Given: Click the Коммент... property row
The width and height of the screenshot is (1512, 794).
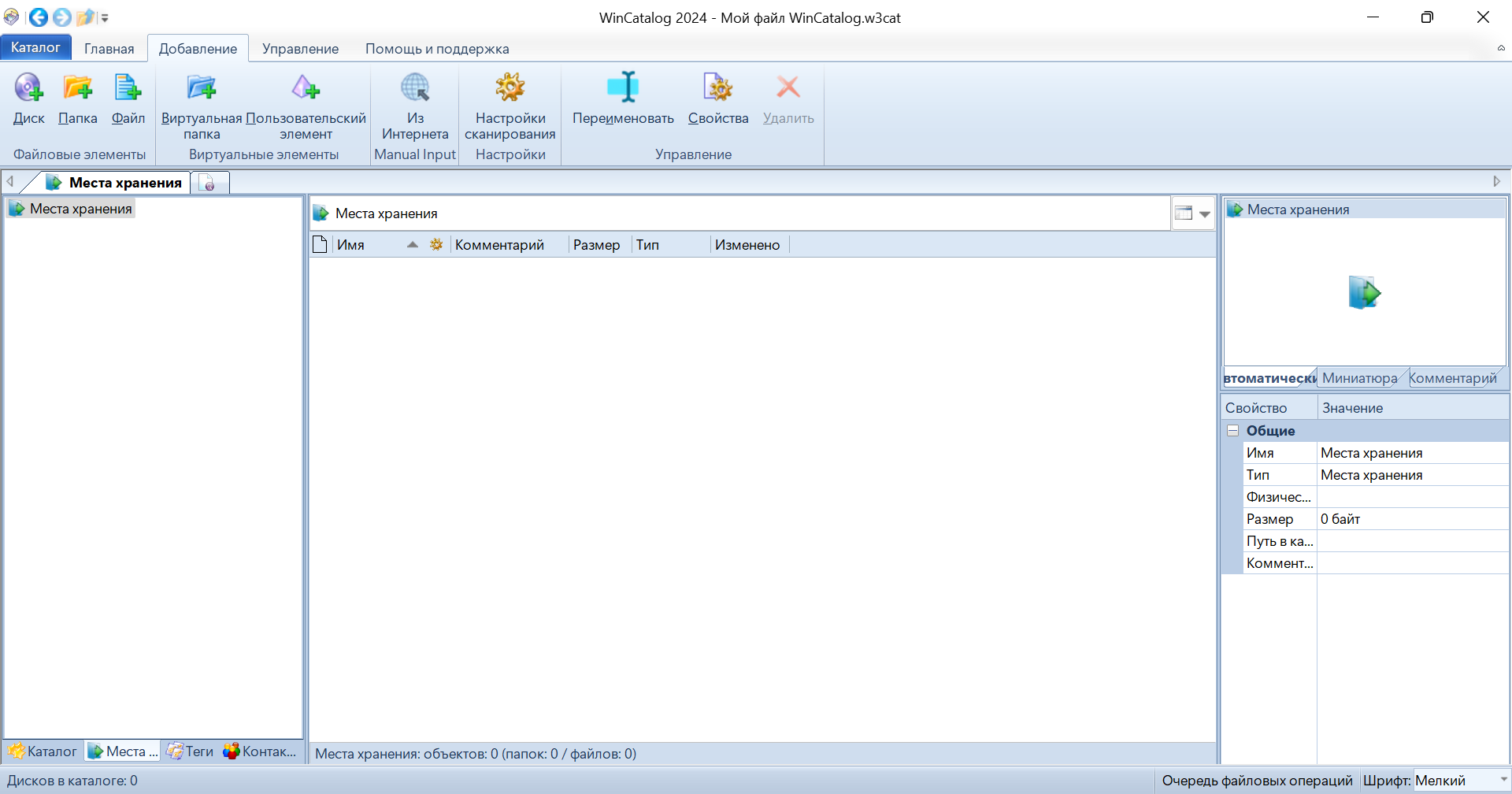Looking at the screenshot, I should pyautogui.click(x=1376, y=563).
